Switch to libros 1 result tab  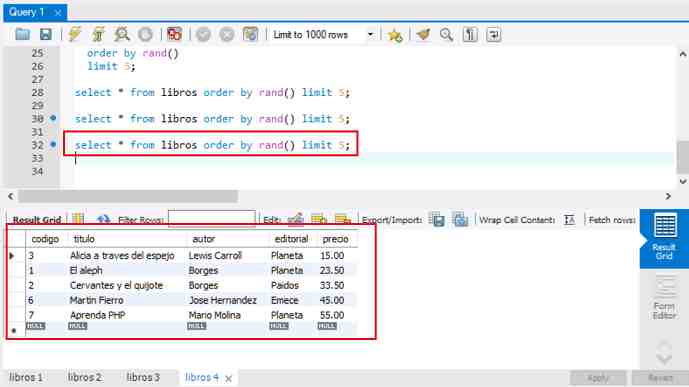tap(26, 377)
